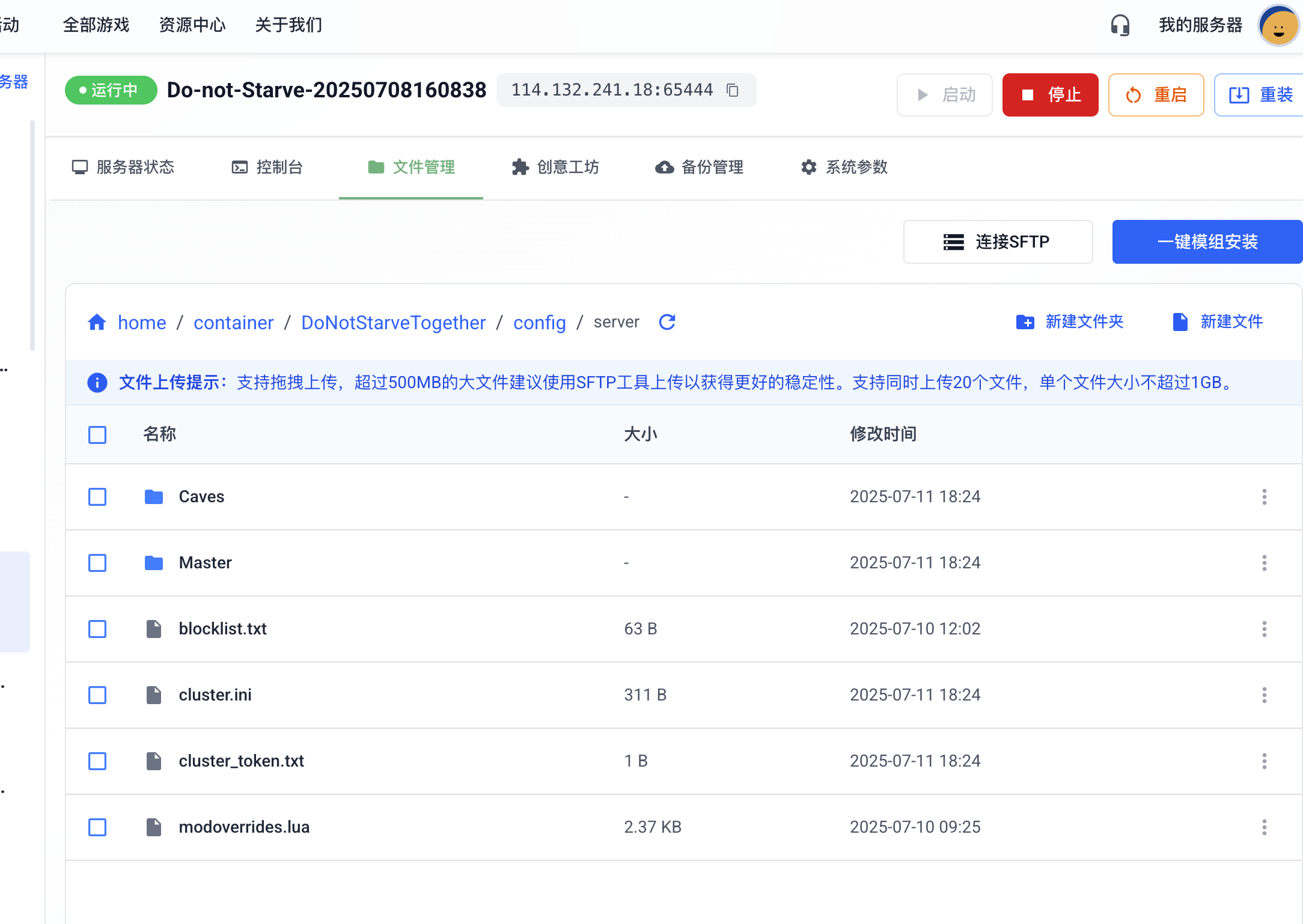Click the refresh icon beside server path
This screenshot has width=1303, height=924.
click(x=667, y=323)
